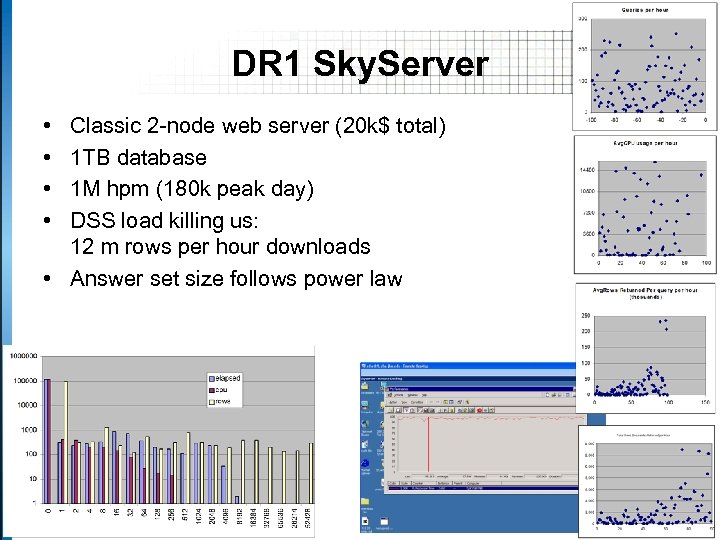Select the '1M hpm (180k peak day)' bullet

point(192,189)
